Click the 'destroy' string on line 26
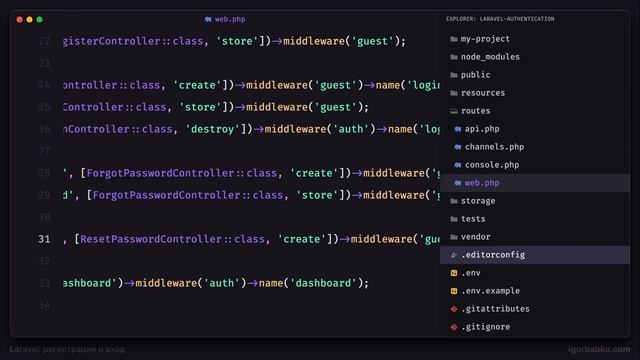 point(212,129)
